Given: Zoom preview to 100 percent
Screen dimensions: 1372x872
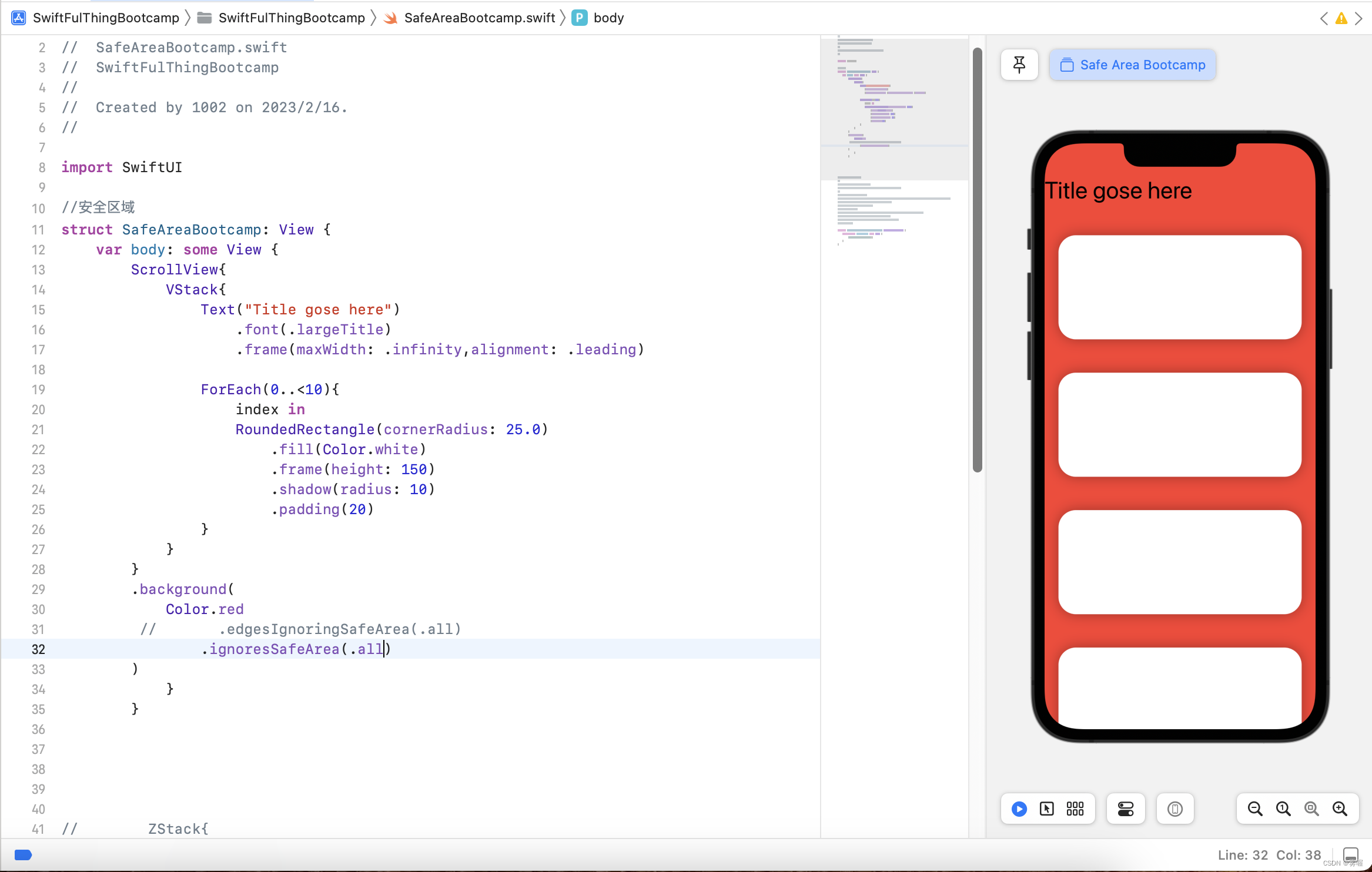Looking at the screenshot, I should coord(1283,809).
